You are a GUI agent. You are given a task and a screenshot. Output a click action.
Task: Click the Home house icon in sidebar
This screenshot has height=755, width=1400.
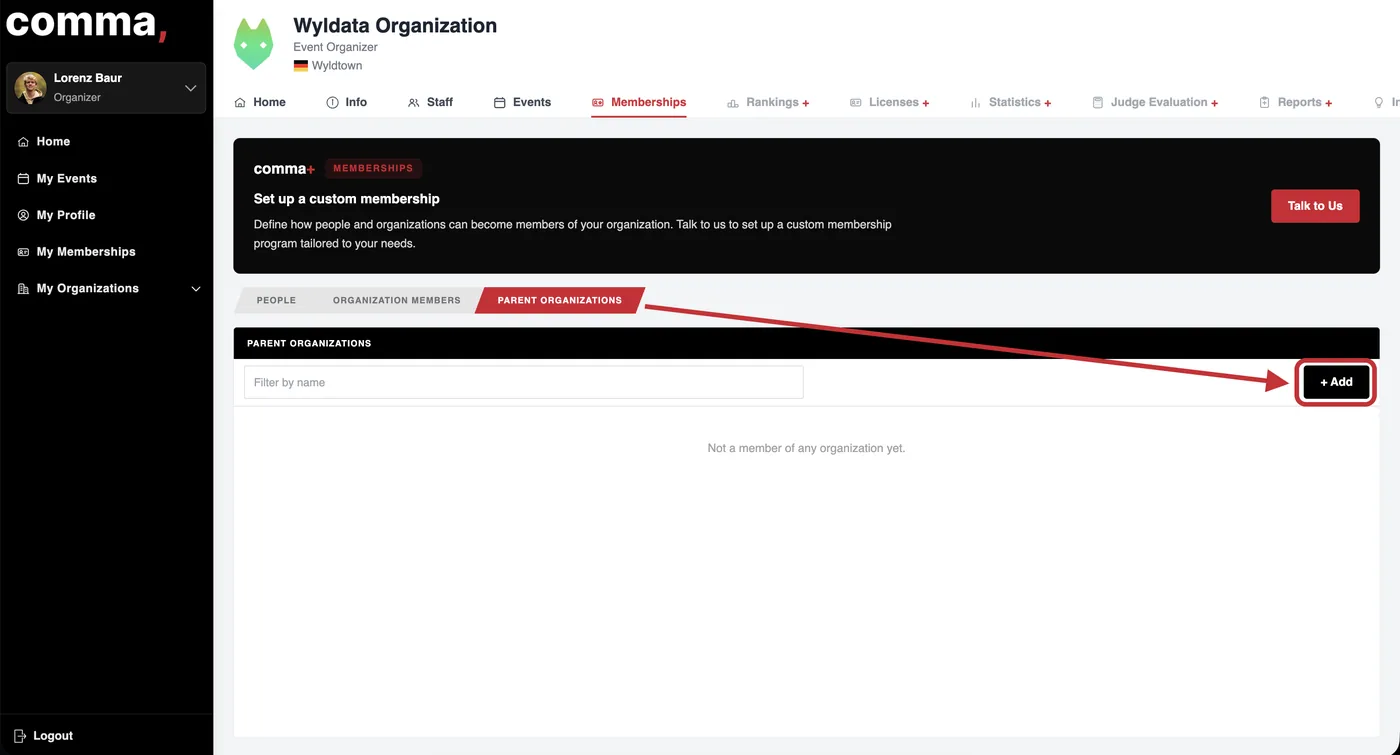click(23, 142)
